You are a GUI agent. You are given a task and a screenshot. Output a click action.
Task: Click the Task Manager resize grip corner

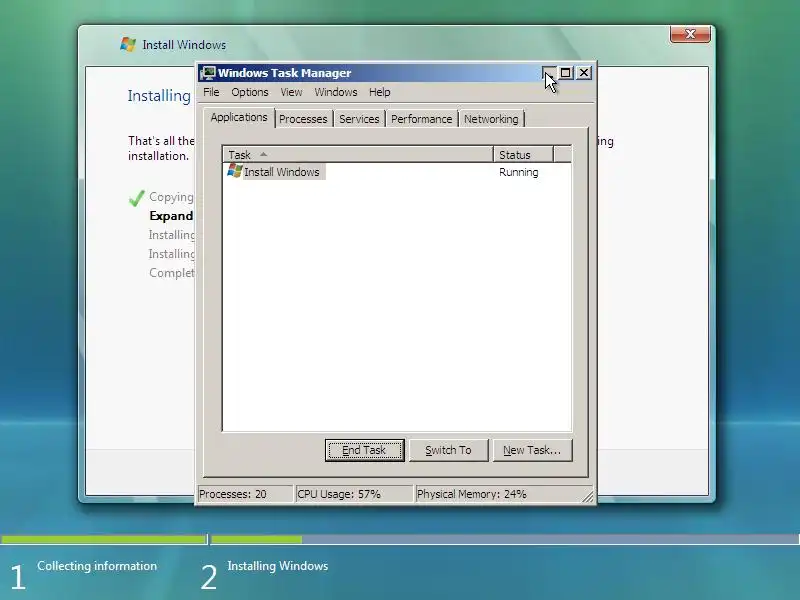[588, 496]
